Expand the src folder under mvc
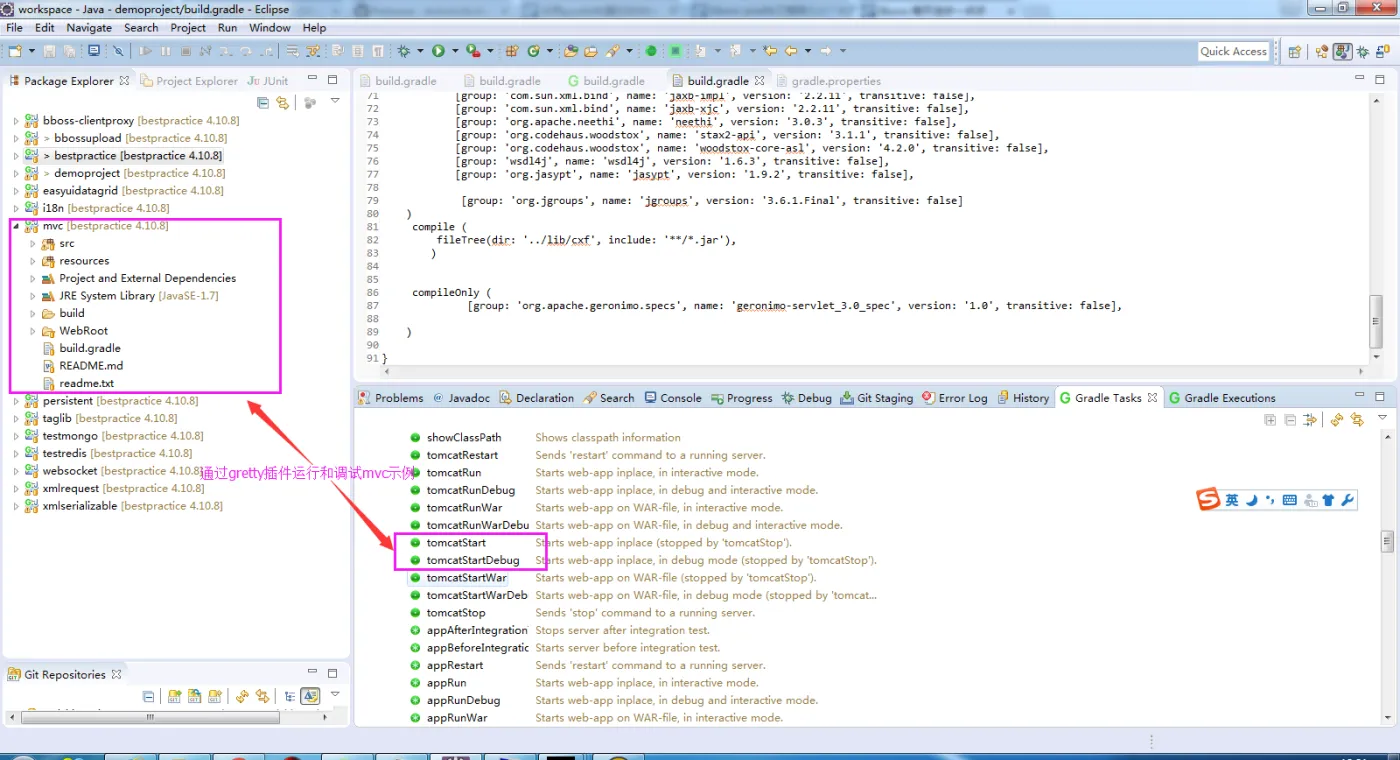This screenshot has height=760, width=1400. click(33, 243)
